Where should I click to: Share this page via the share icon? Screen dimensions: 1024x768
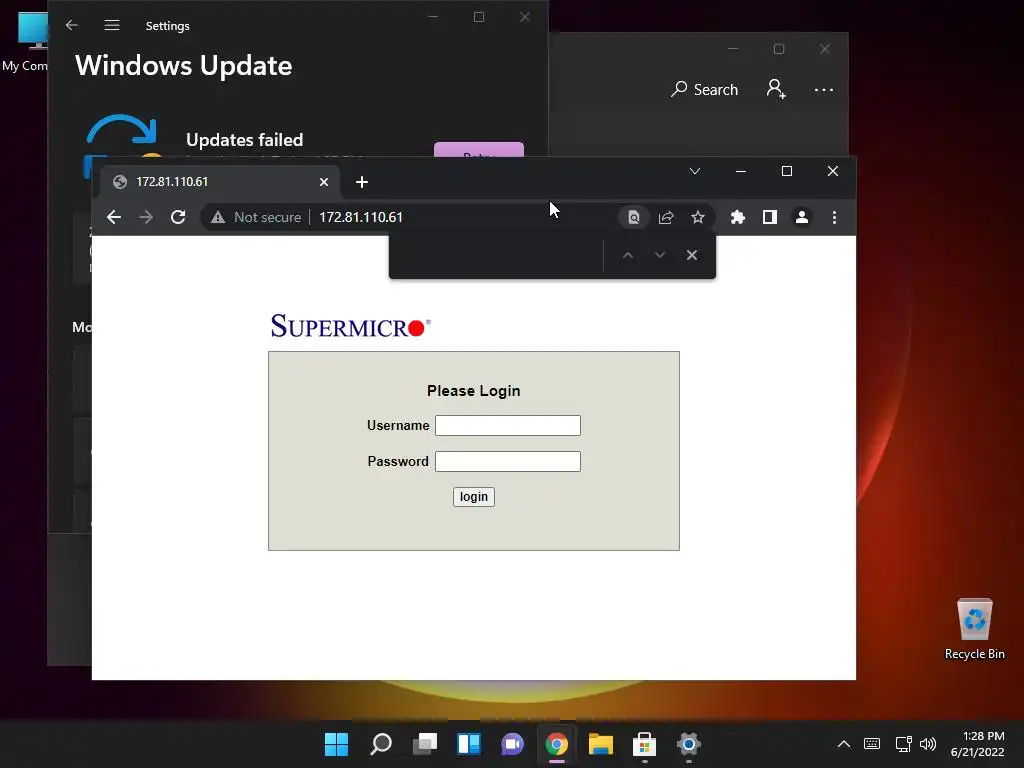coord(665,217)
